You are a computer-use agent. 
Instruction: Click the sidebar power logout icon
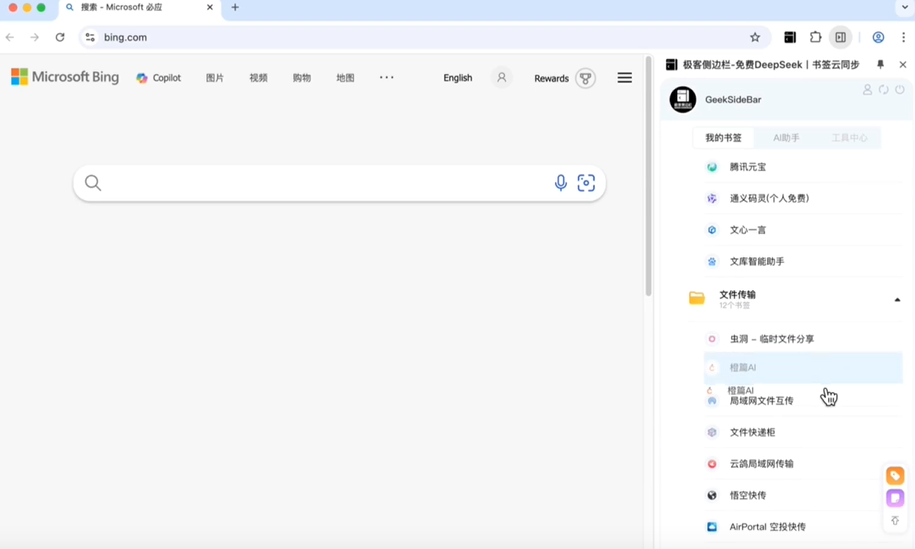point(900,89)
